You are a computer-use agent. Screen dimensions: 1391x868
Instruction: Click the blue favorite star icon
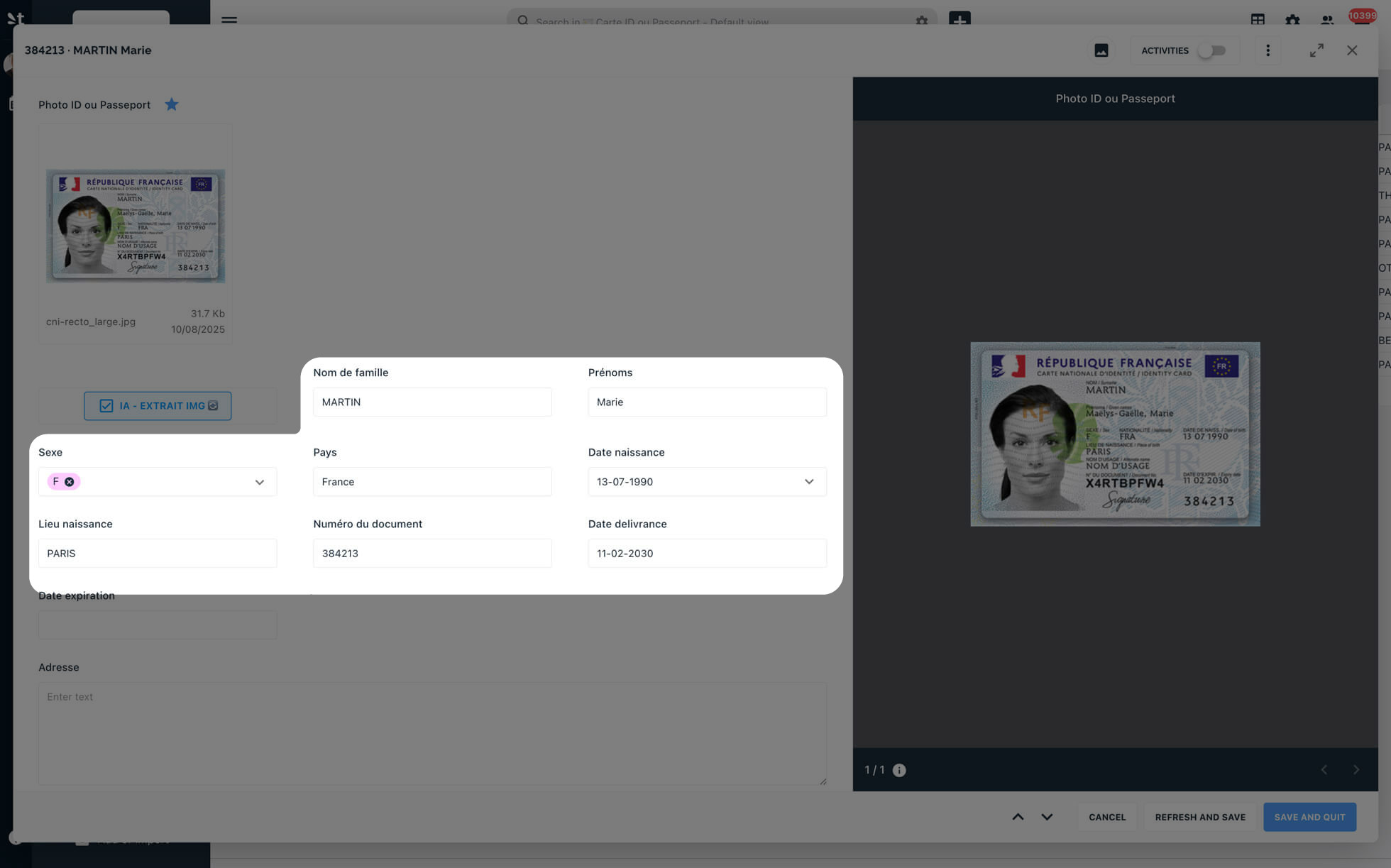(x=171, y=105)
